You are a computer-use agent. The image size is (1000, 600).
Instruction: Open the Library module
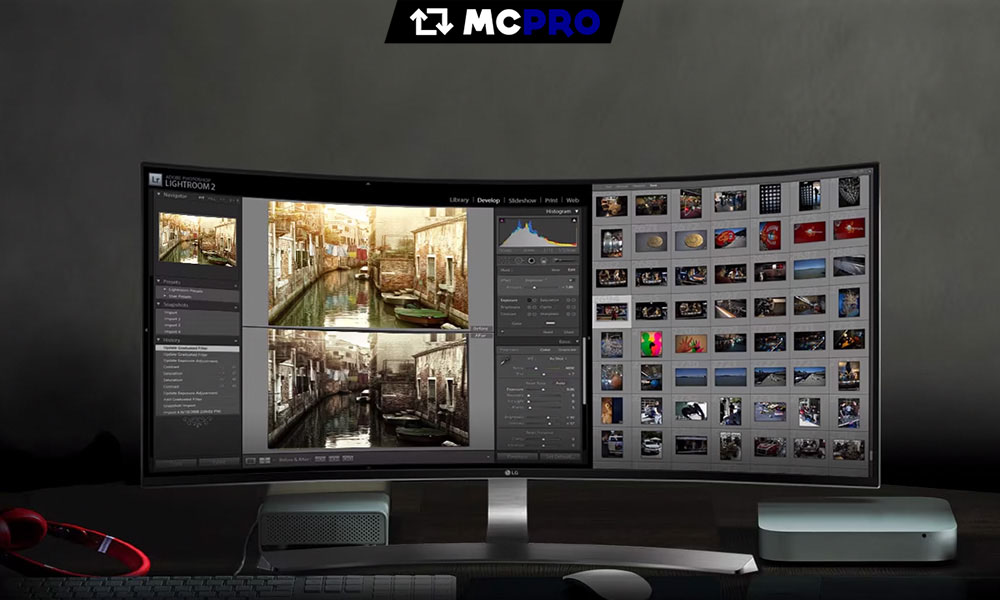point(459,200)
